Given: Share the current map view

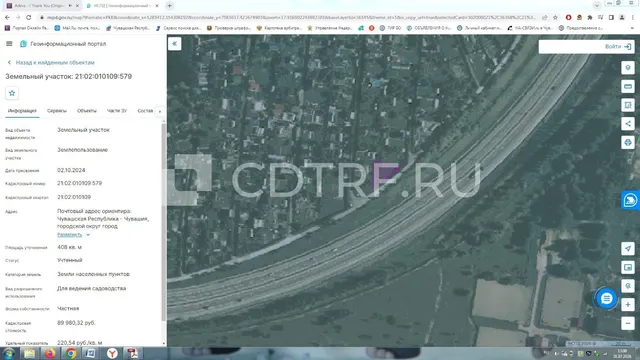Looking at the screenshot, I should pos(628,124).
